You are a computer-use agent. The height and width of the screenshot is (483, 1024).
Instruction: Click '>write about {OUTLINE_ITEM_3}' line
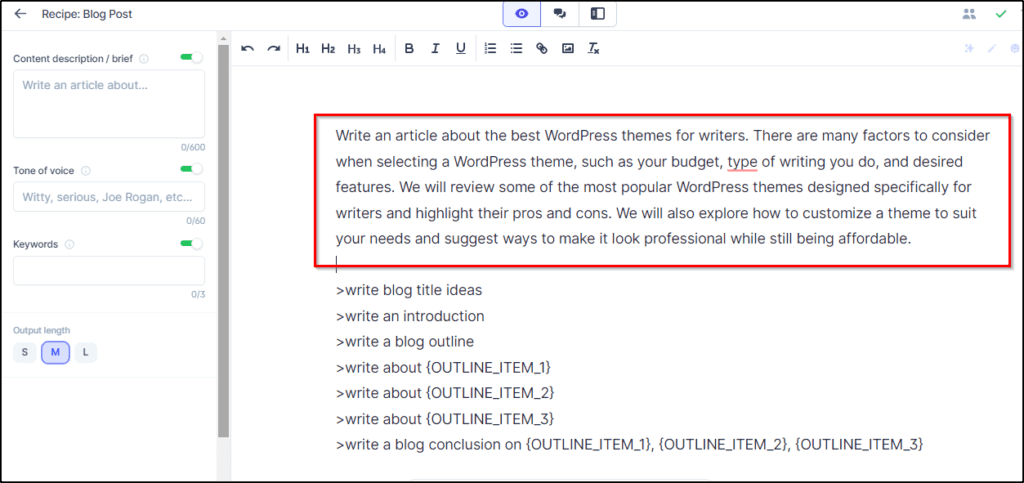click(445, 418)
